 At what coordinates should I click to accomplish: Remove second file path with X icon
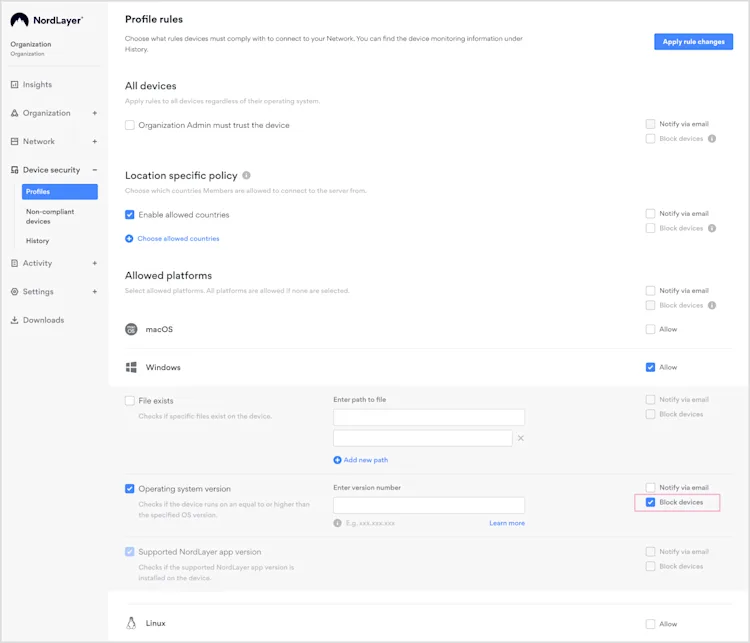(x=521, y=438)
